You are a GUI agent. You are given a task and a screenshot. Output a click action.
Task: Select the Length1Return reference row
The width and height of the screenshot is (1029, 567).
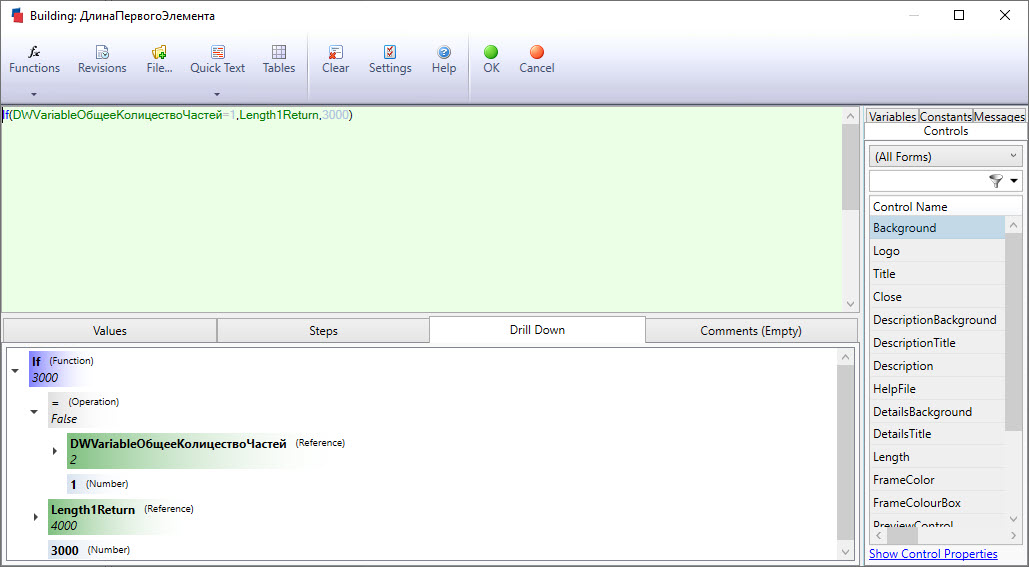tap(122, 517)
